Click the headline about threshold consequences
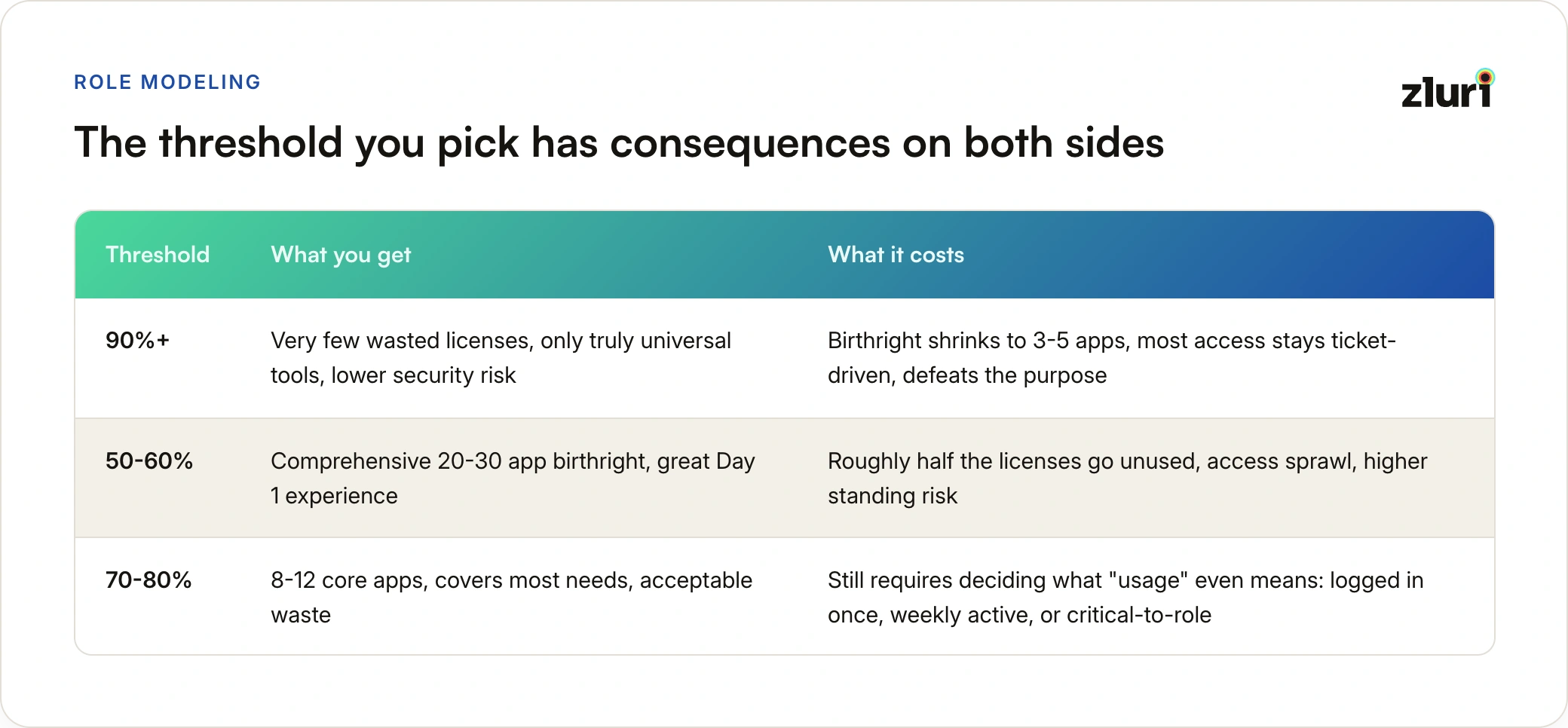The width and height of the screenshot is (1568, 728). point(619,142)
